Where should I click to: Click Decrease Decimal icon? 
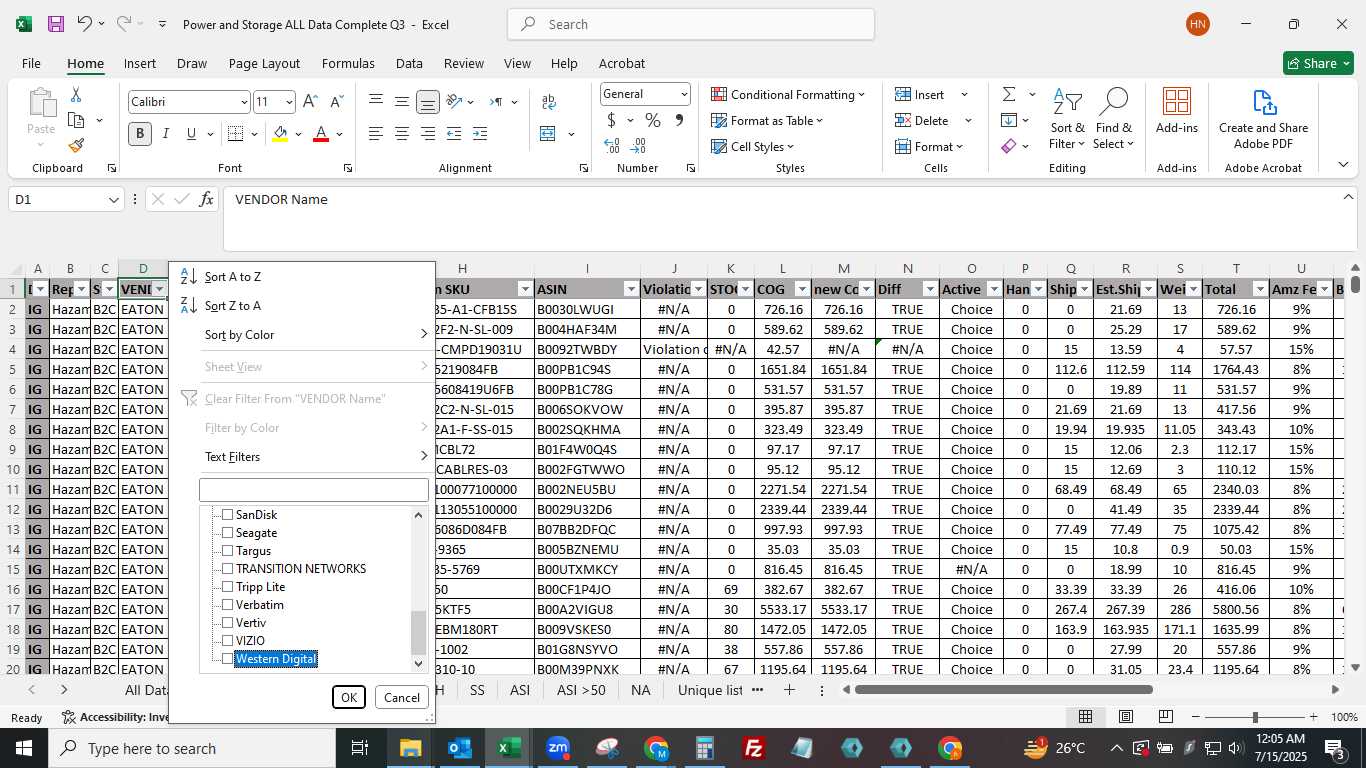639,146
